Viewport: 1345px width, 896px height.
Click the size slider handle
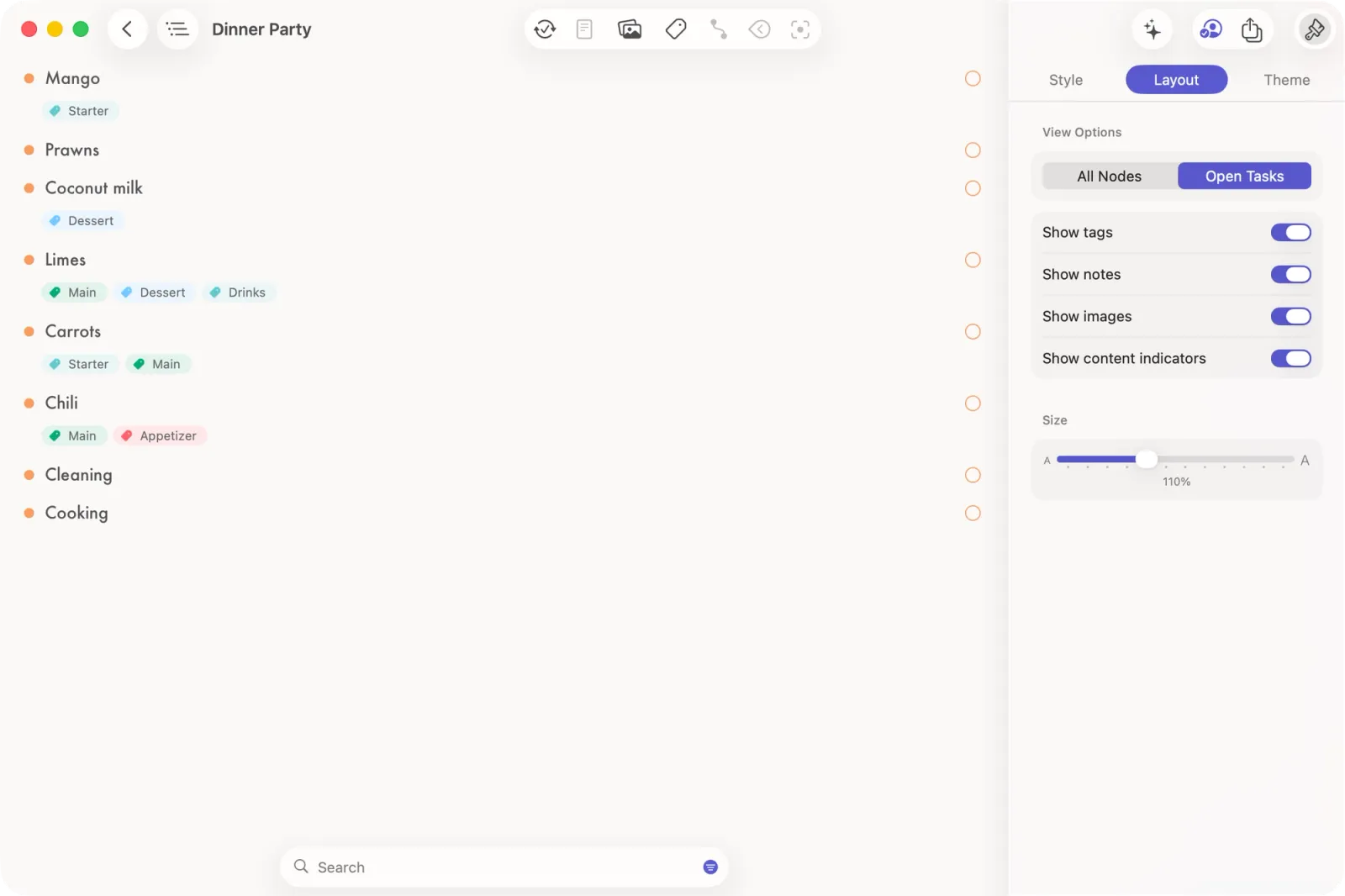1147,459
